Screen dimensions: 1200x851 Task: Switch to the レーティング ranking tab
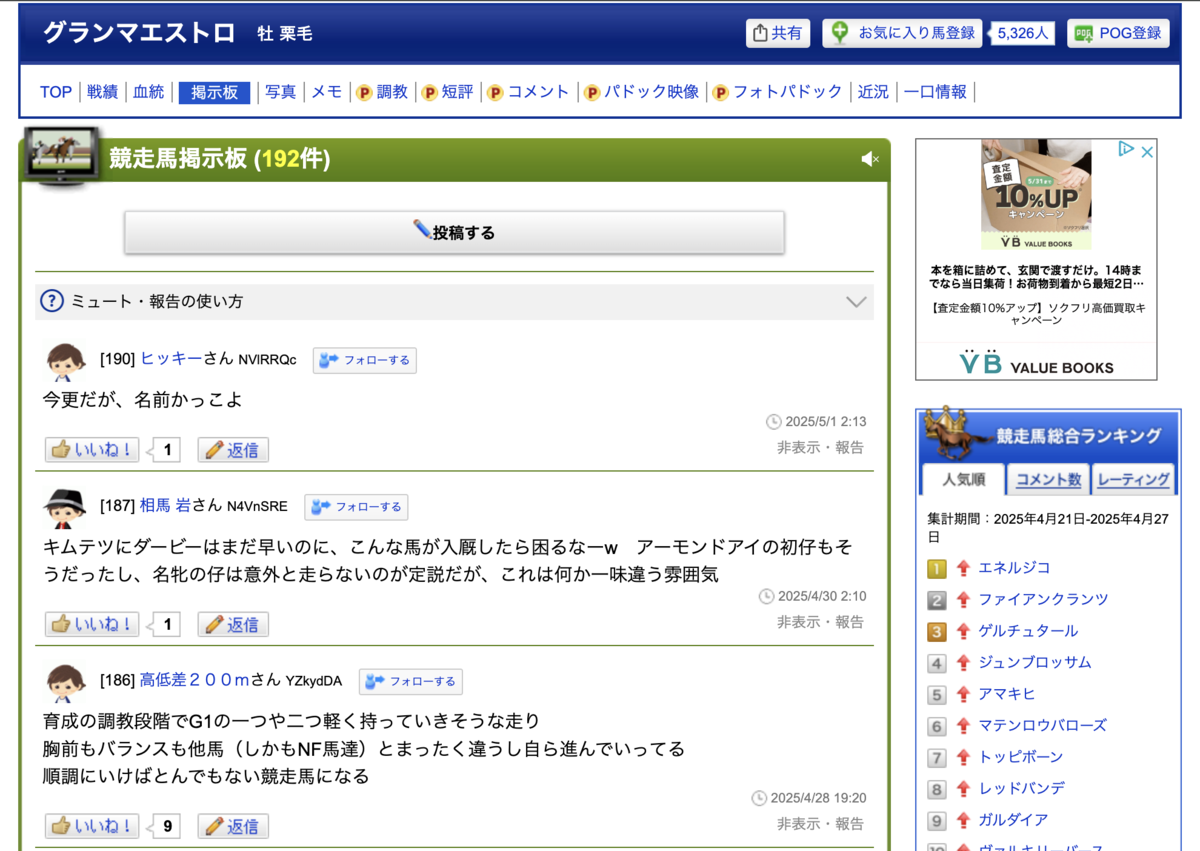point(1134,479)
